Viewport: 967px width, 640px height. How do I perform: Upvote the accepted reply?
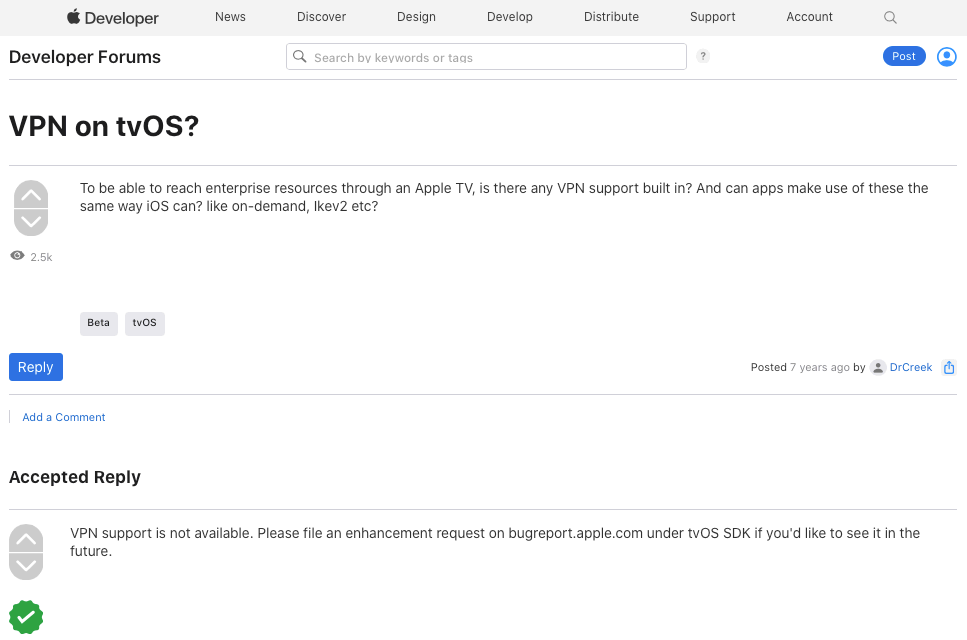point(26,538)
